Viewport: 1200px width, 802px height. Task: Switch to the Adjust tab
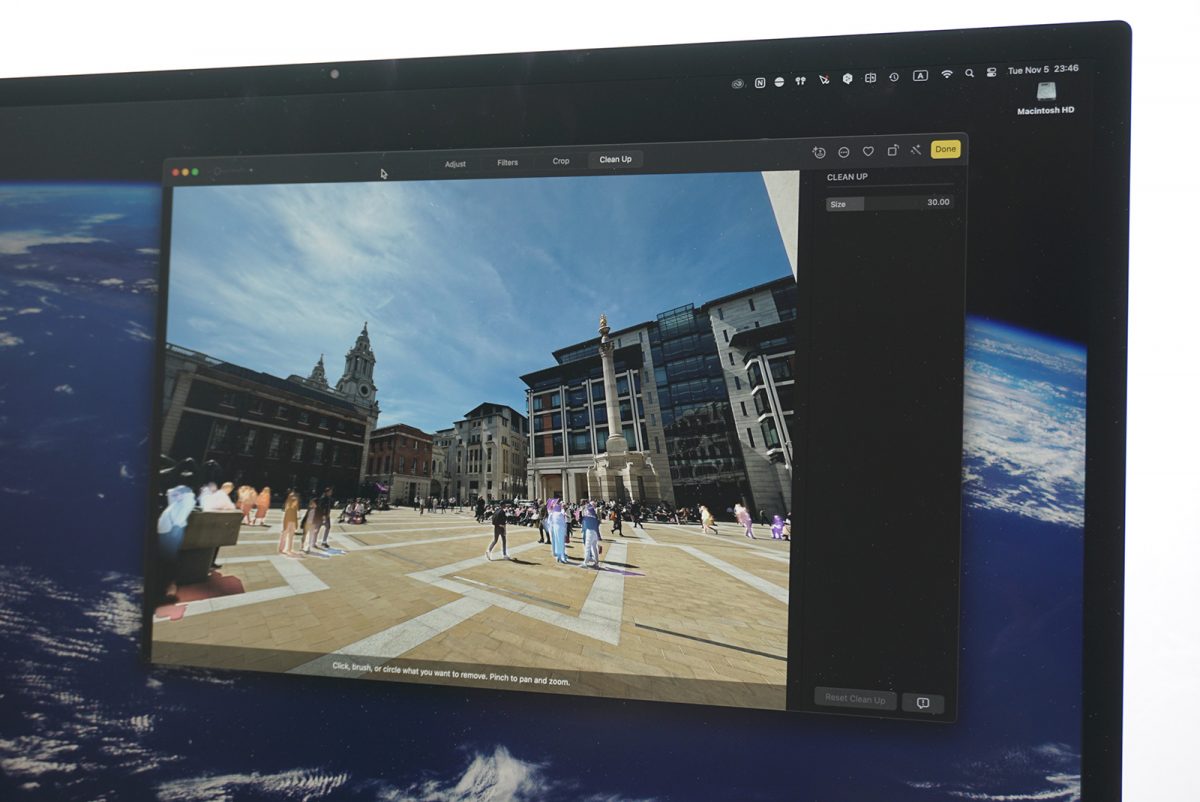pyautogui.click(x=455, y=163)
